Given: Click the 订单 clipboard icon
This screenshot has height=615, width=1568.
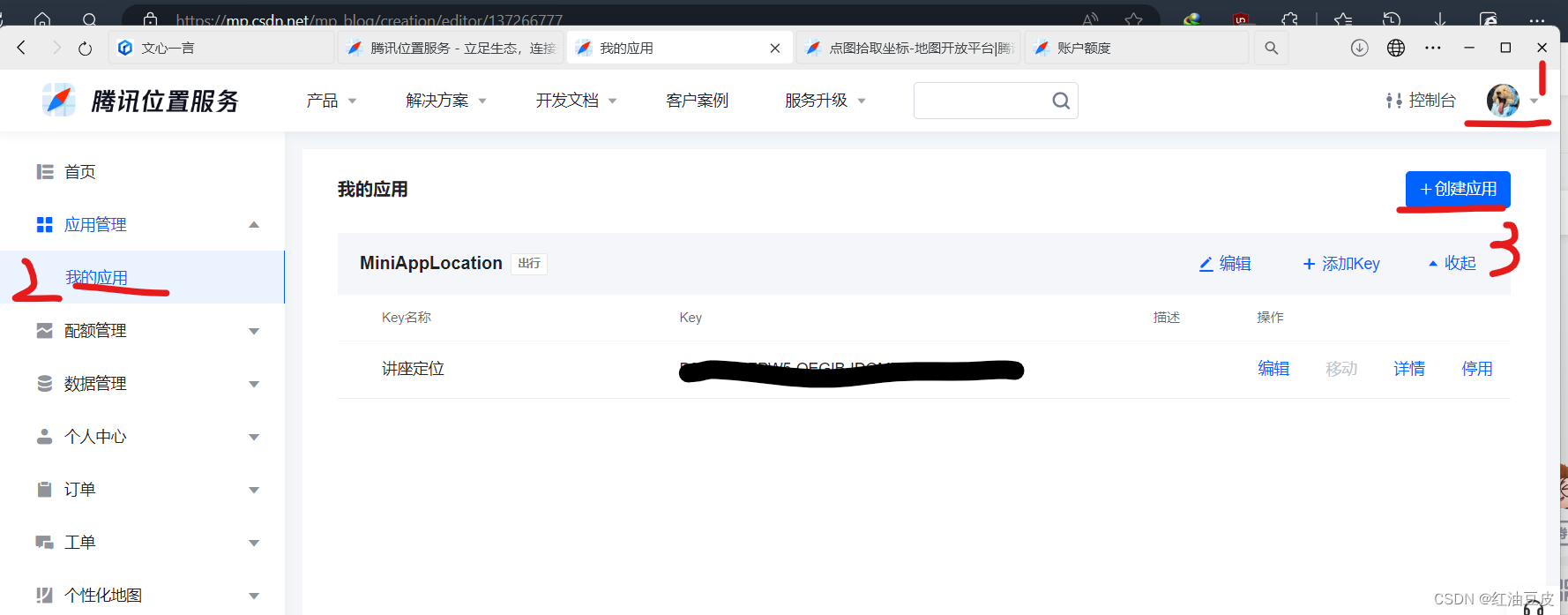Looking at the screenshot, I should click(45, 490).
